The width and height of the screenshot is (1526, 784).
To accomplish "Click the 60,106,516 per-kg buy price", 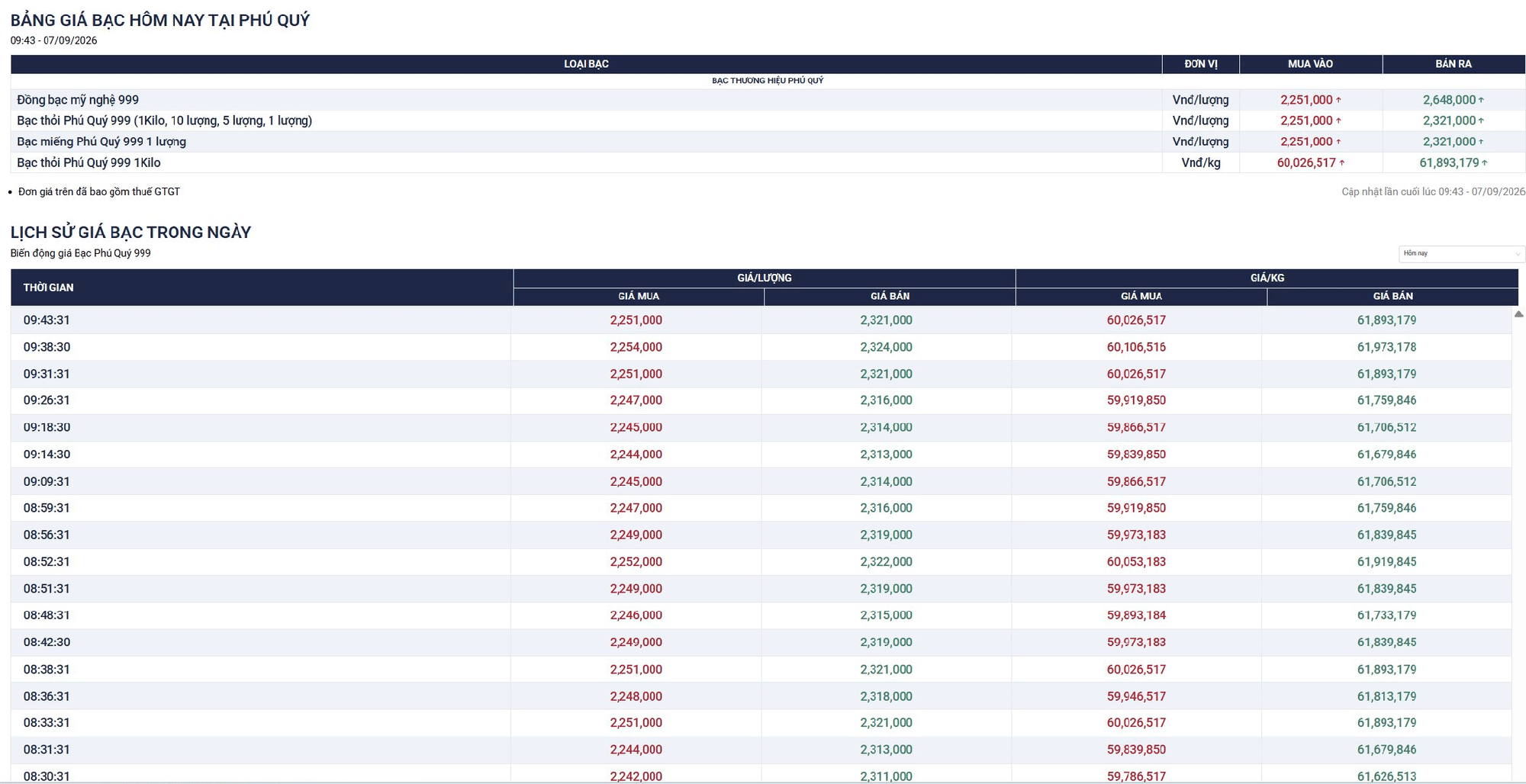I will coord(1136,347).
